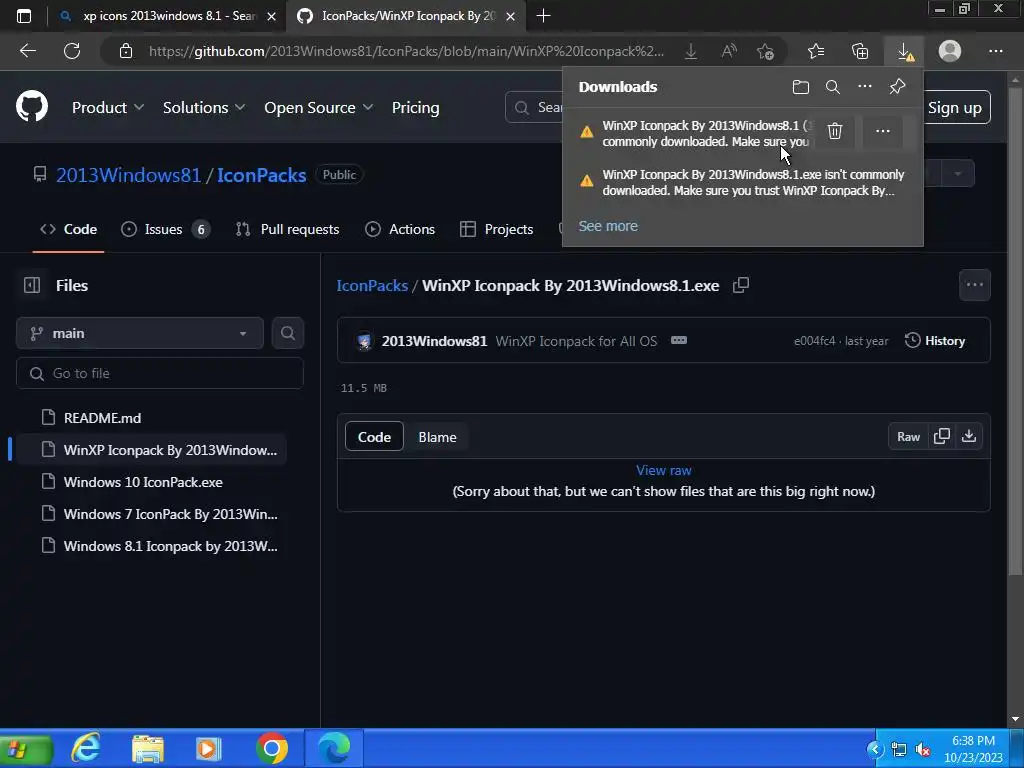Image resolution: width=1024 pixels, height=768 pixels.
Task: Launch Internet Explorer from taskbar
Action: pos(86,748)
